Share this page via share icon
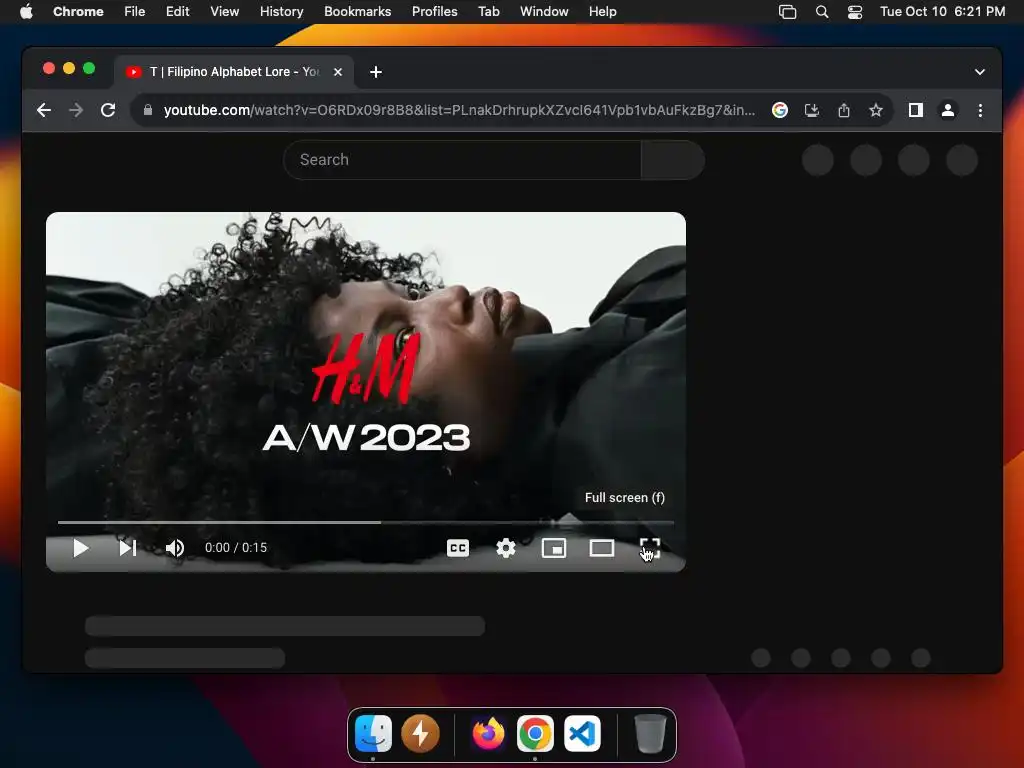Screen dimensions: 1024x768 point(844,110)
